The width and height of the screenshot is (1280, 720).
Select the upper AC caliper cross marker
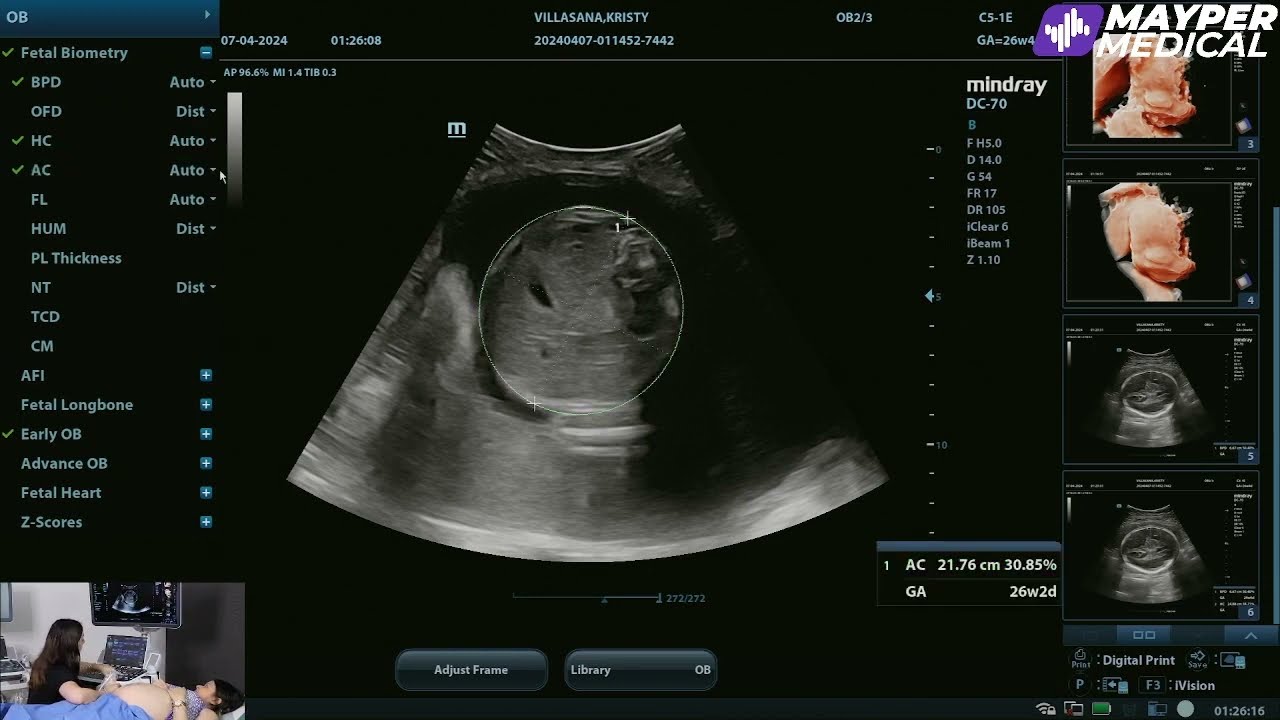[x=627, y=217]
